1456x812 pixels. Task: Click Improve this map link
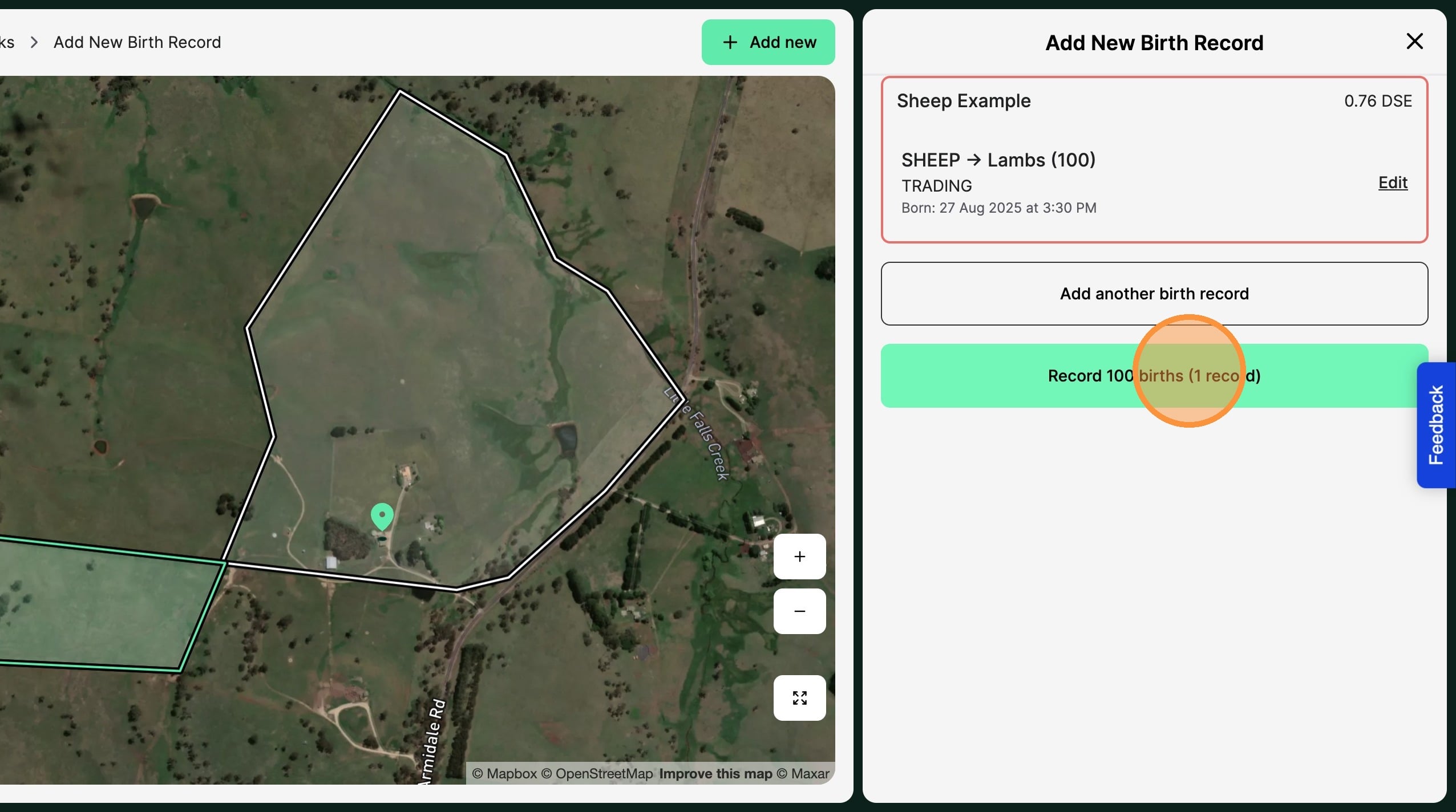pos(715,774)
